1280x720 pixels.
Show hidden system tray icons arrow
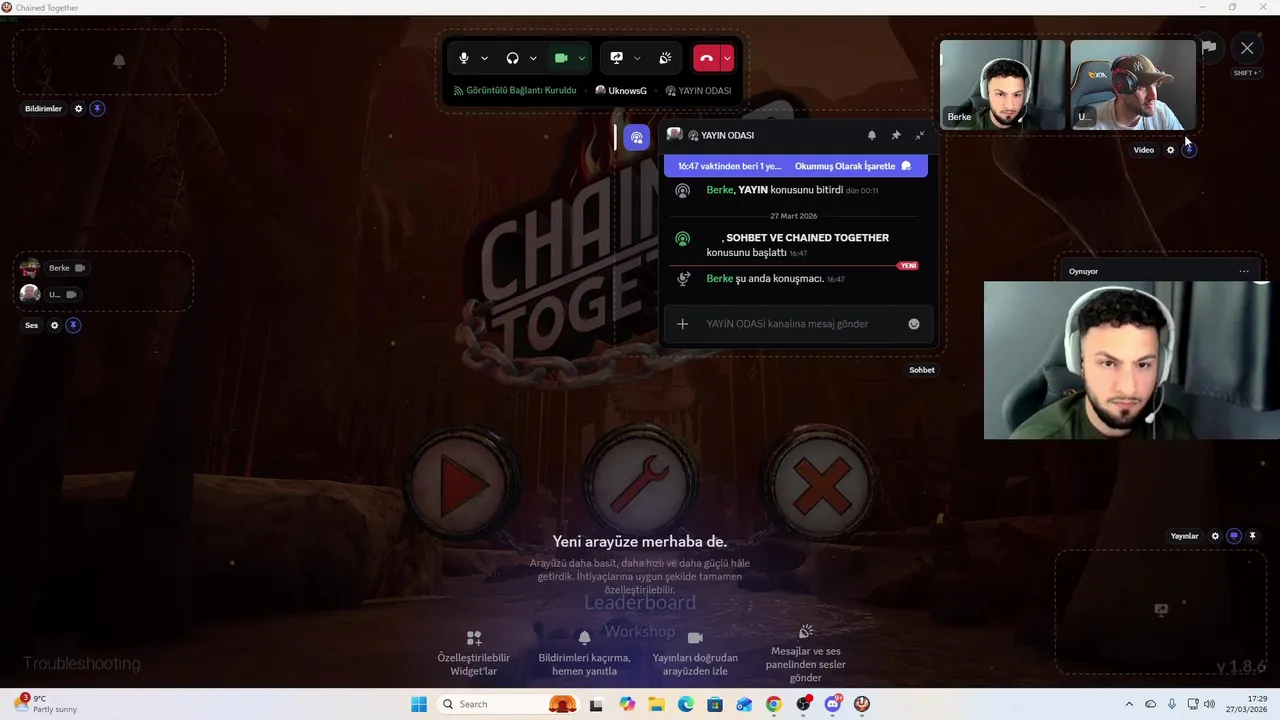pos(1129,704)
